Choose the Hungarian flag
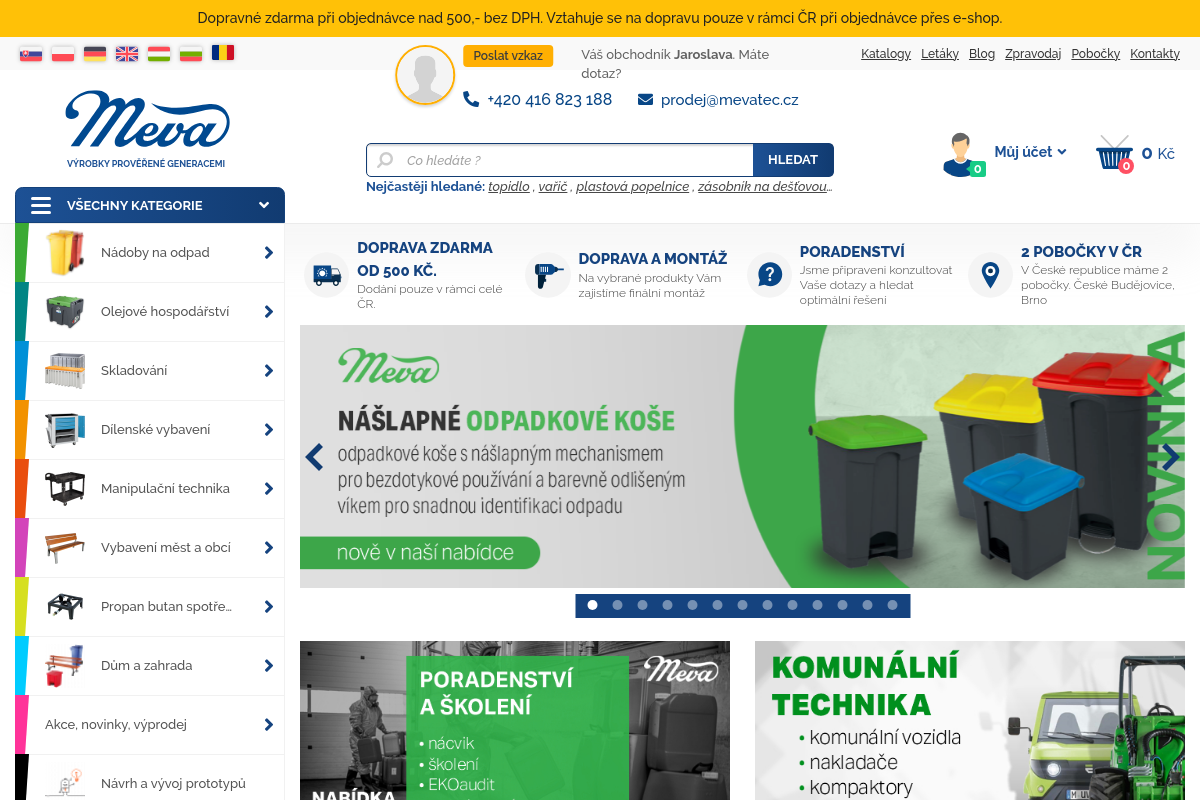The width and height of the screenshot is (1200, 800). [x=159, y=54]
